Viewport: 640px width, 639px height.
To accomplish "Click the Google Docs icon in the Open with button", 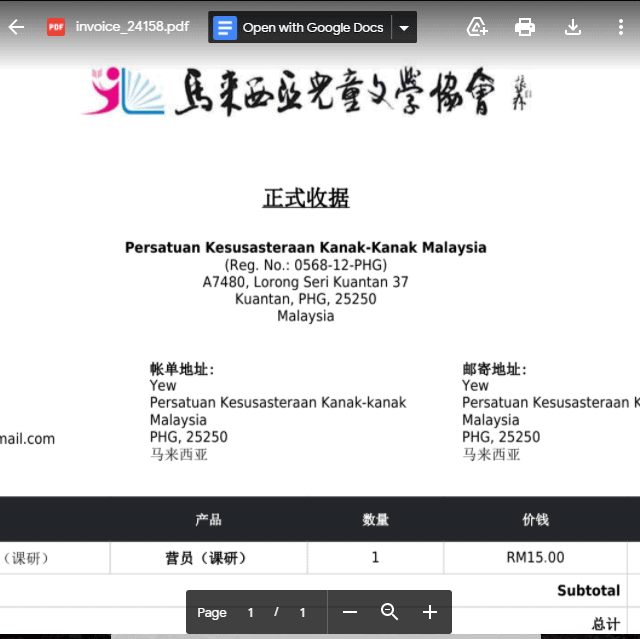I will [226, 28].
